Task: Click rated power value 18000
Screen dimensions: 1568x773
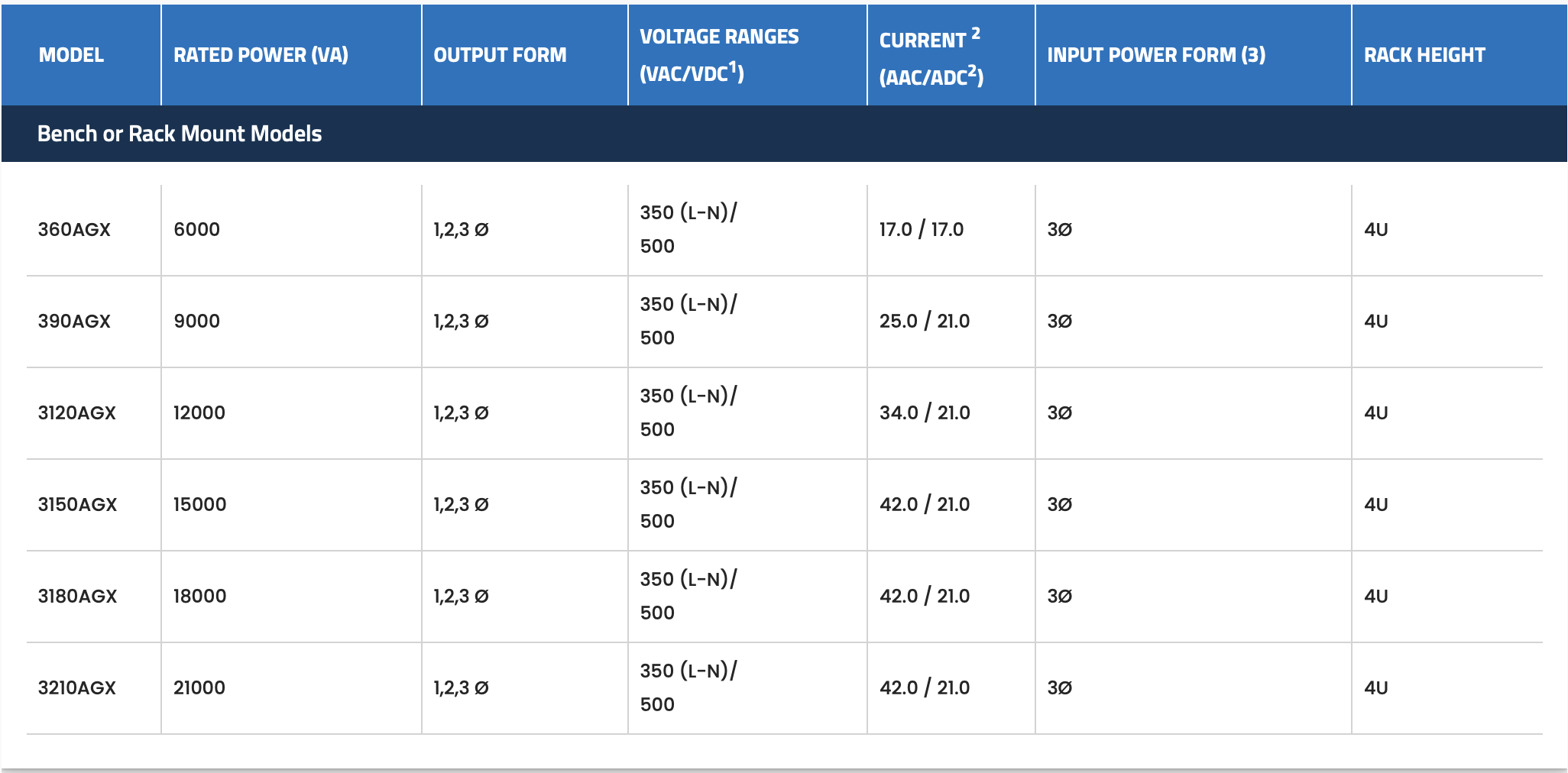Action: pyautogui.click(x=200, y=596)
